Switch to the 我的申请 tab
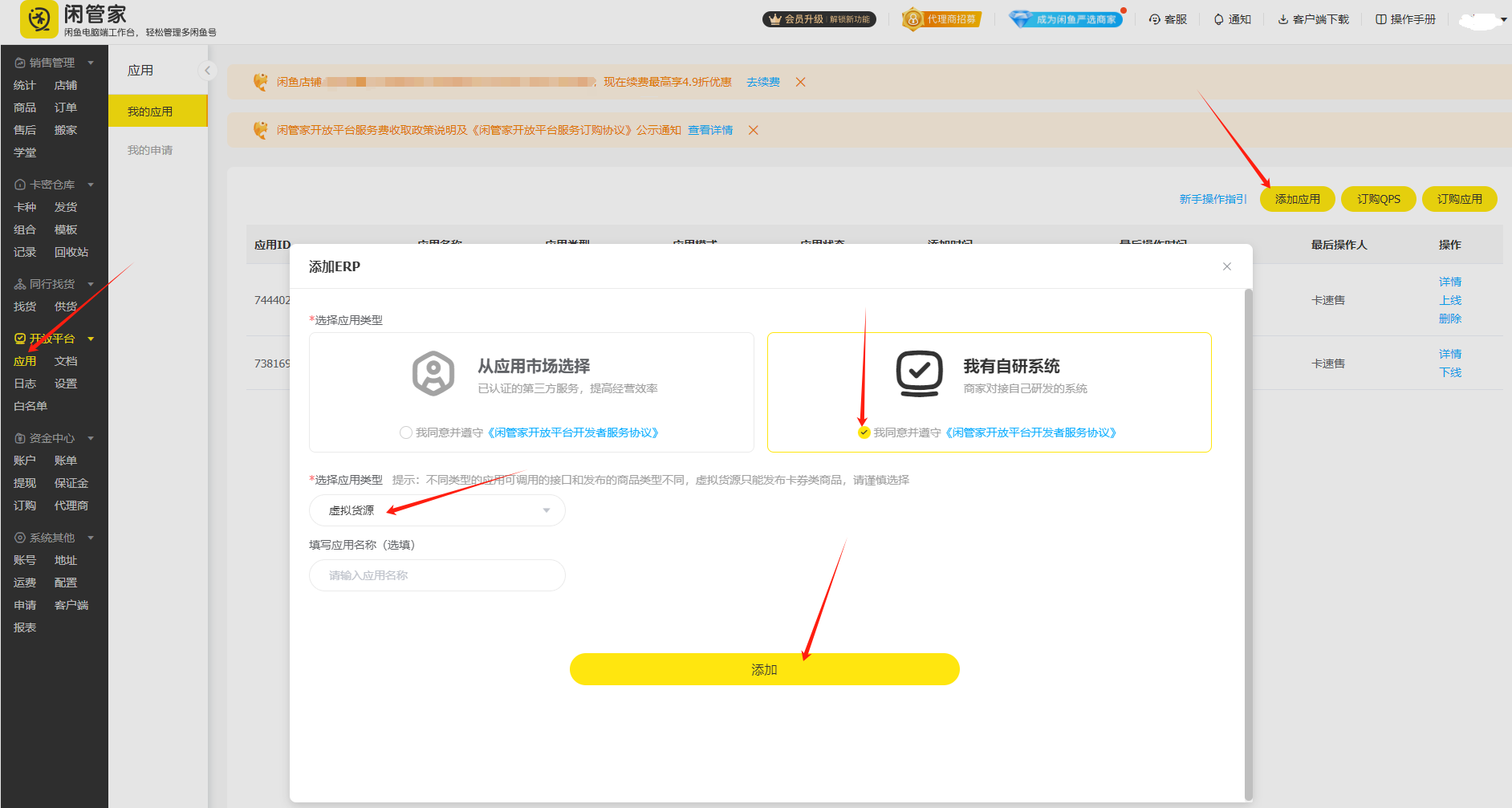Viewport: 1512px width, 808px height. coord(148,149)
